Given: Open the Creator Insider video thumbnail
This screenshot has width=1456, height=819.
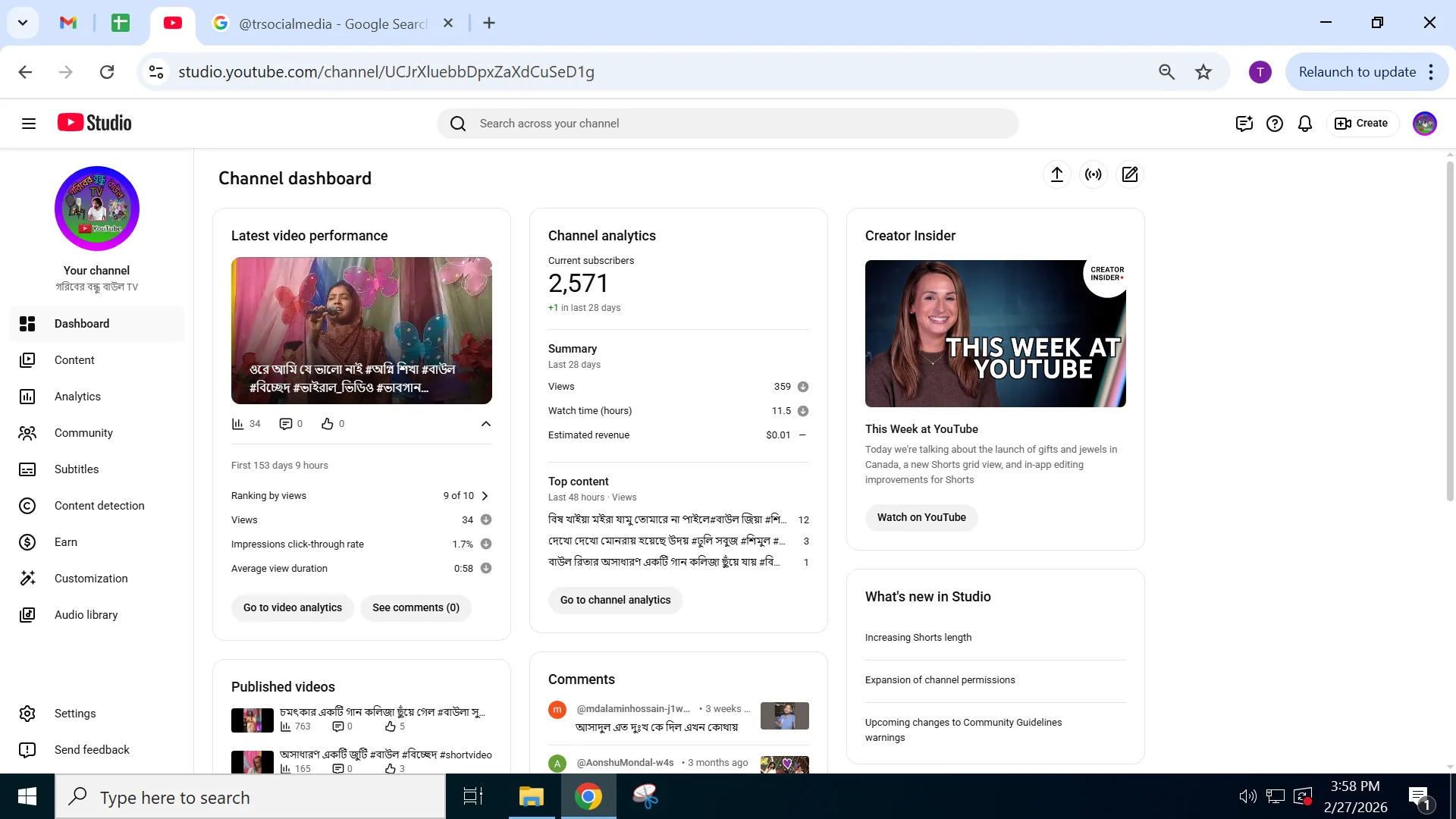Looking at the screenshot, I should click(x=996, y=334).
